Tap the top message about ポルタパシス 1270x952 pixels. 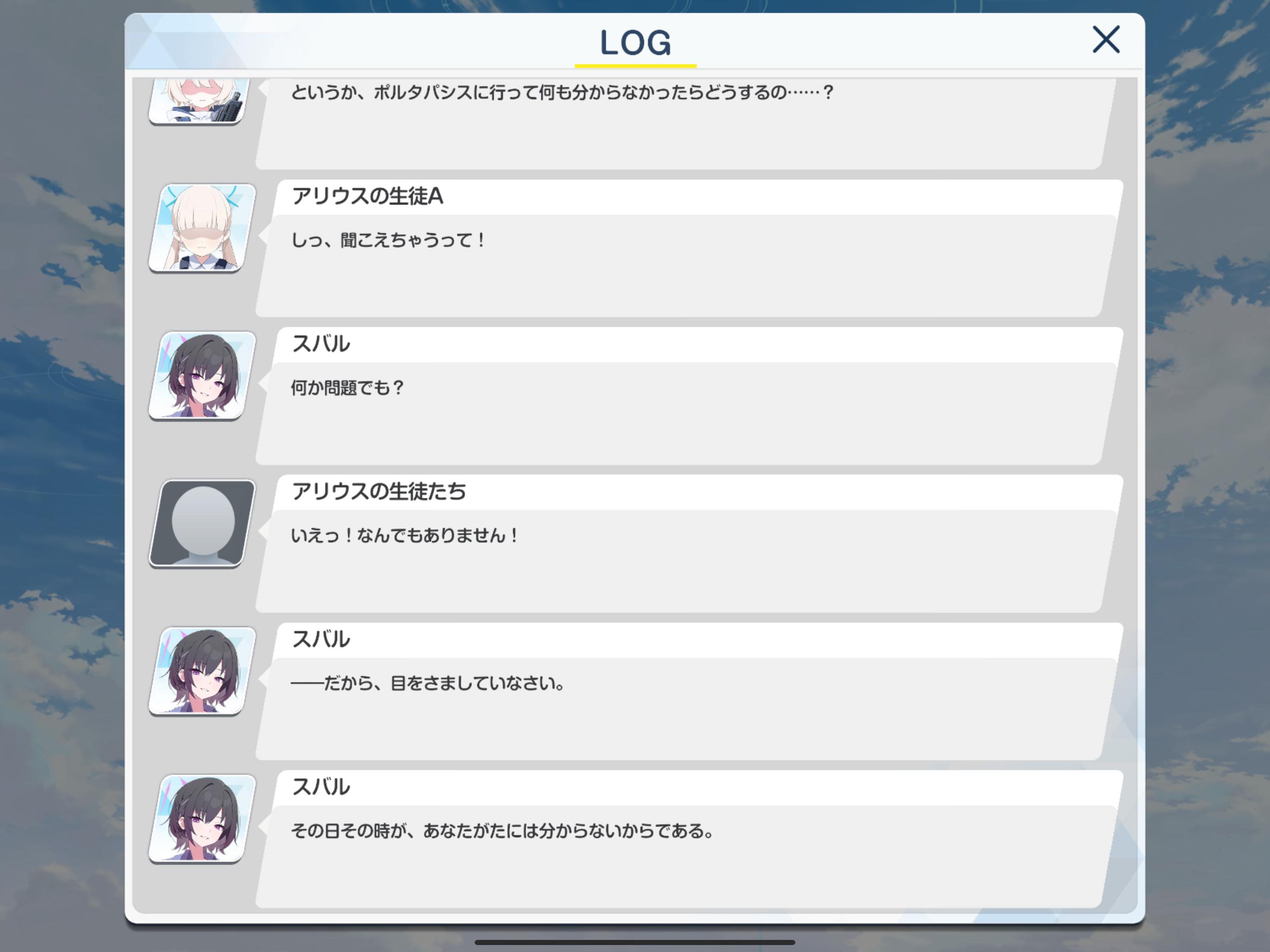562,93
